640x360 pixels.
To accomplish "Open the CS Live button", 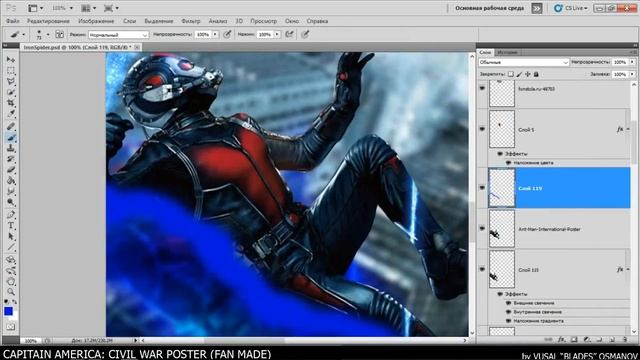I will click(x=571, y=8).
